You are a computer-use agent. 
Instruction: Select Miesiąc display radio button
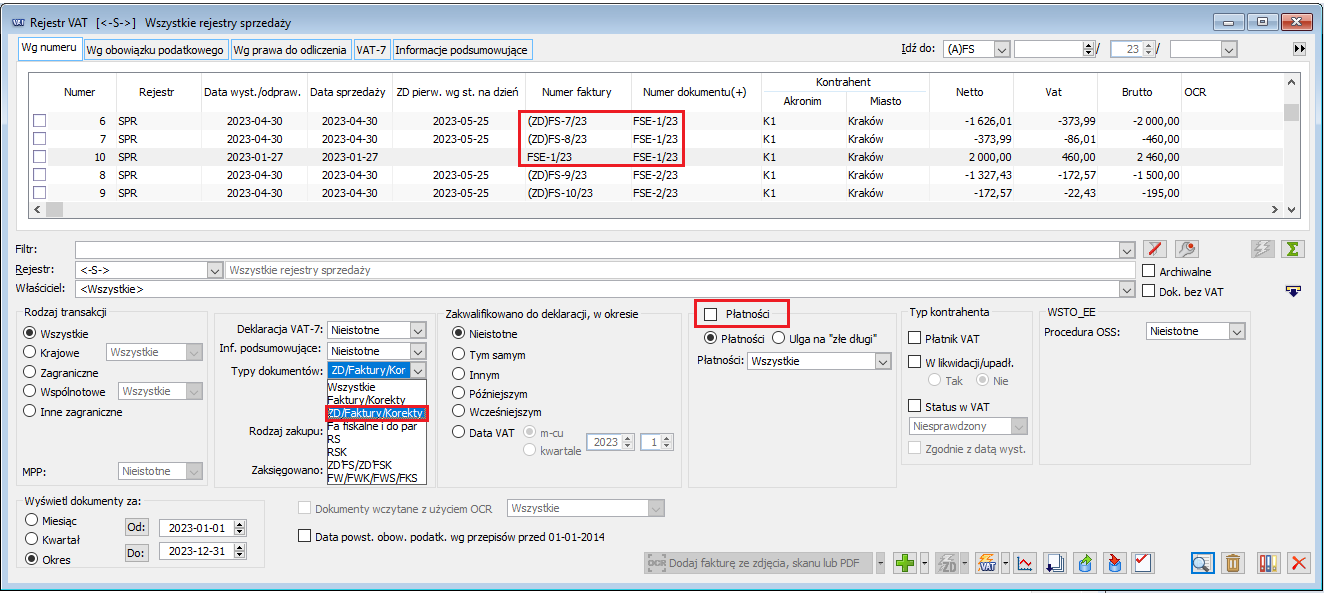(32, 521)
